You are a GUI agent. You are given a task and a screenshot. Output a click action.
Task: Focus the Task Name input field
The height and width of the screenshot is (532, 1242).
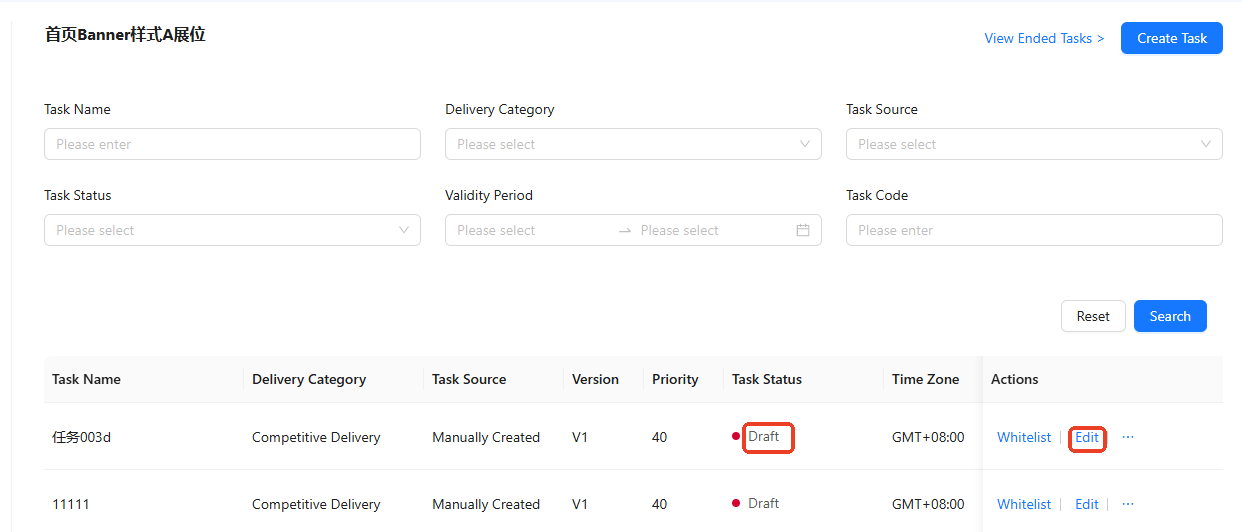click(x=232, y=144)
